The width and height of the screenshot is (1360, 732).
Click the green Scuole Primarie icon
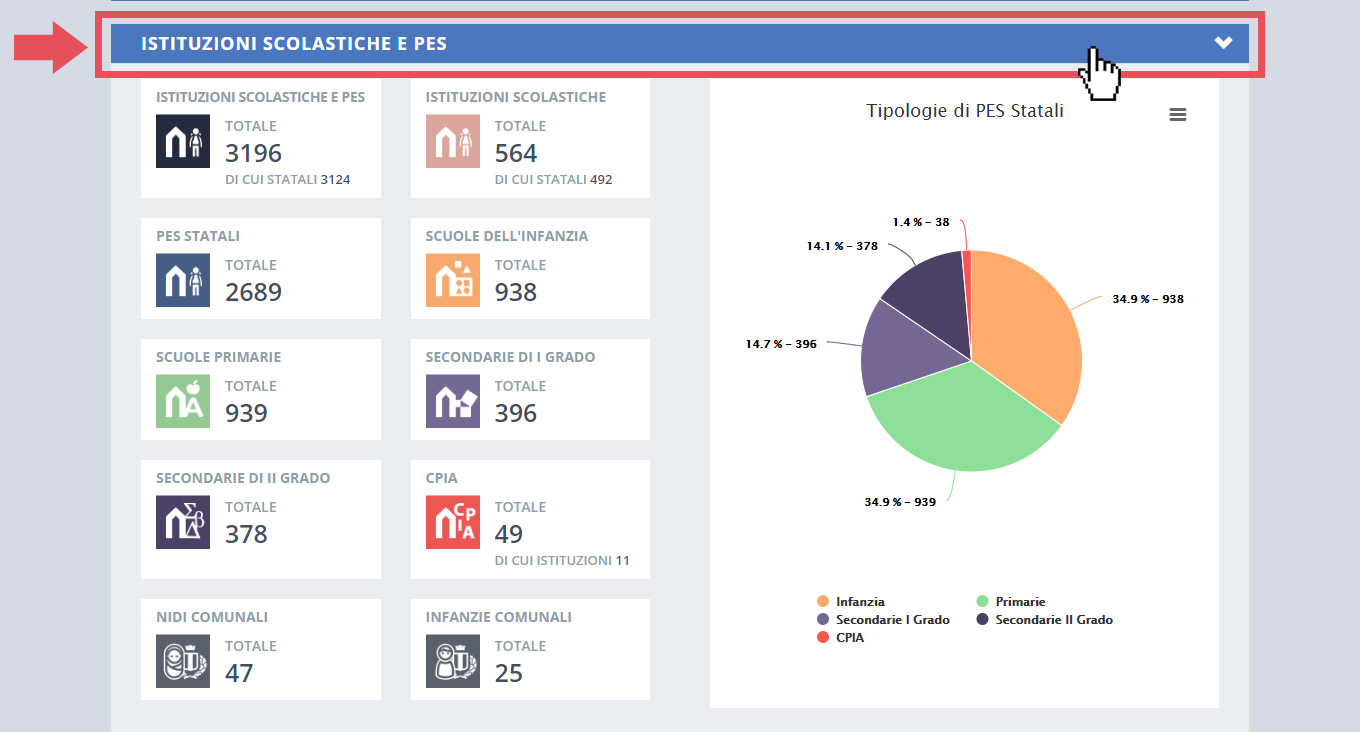183,401
